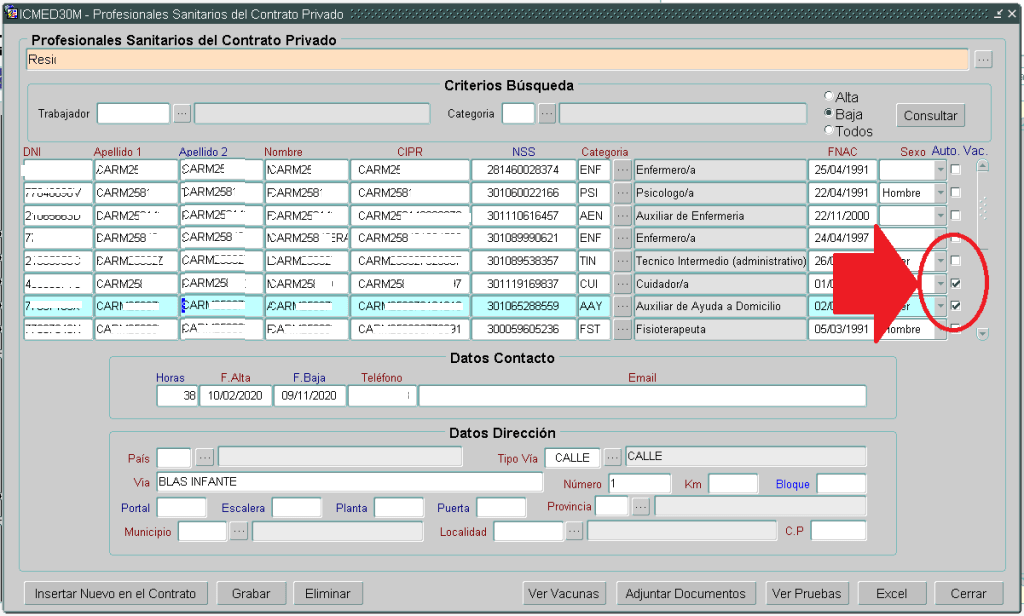
Task: Click ellipsis button at right of contract name field
Action: click(x=984, y=60)
